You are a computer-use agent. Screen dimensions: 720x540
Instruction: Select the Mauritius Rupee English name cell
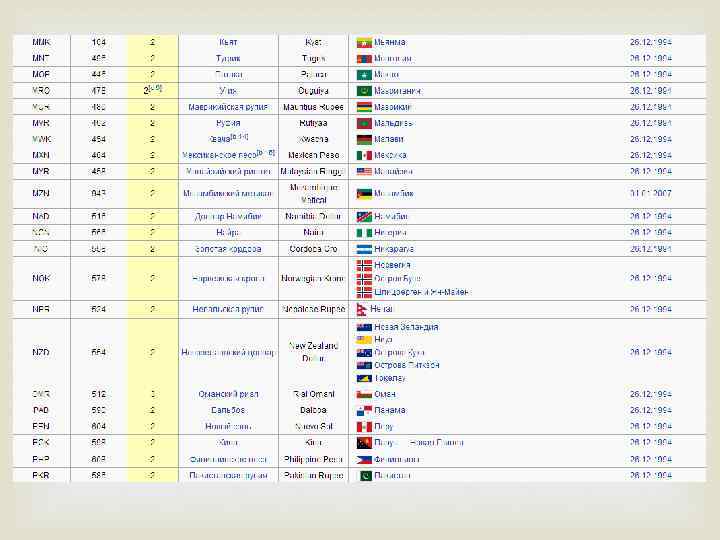pos(314,107)
